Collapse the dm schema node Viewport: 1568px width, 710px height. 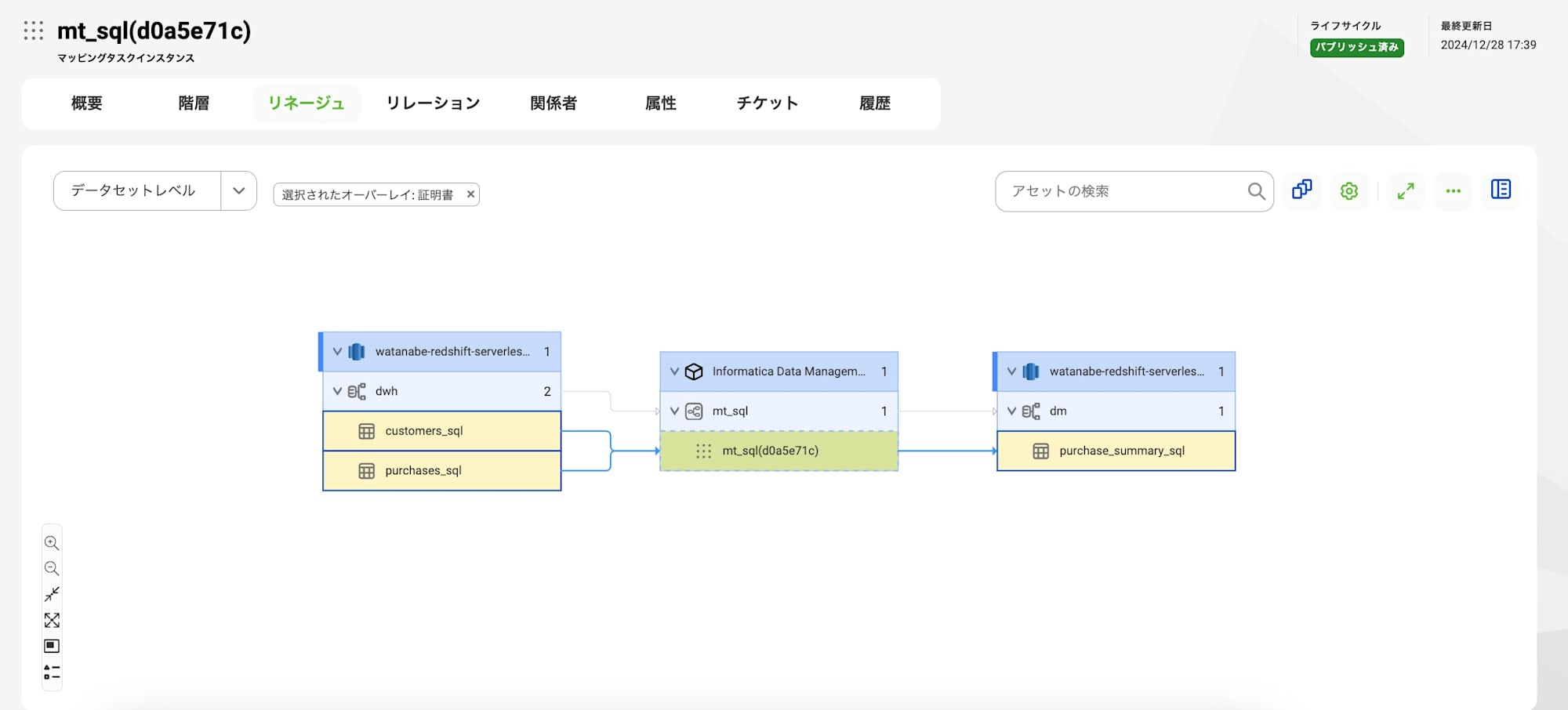[1011, 411]
